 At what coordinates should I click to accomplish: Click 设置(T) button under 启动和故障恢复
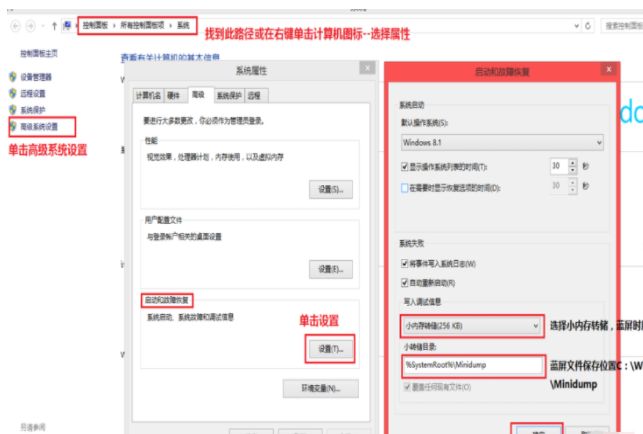pos(330,348)
